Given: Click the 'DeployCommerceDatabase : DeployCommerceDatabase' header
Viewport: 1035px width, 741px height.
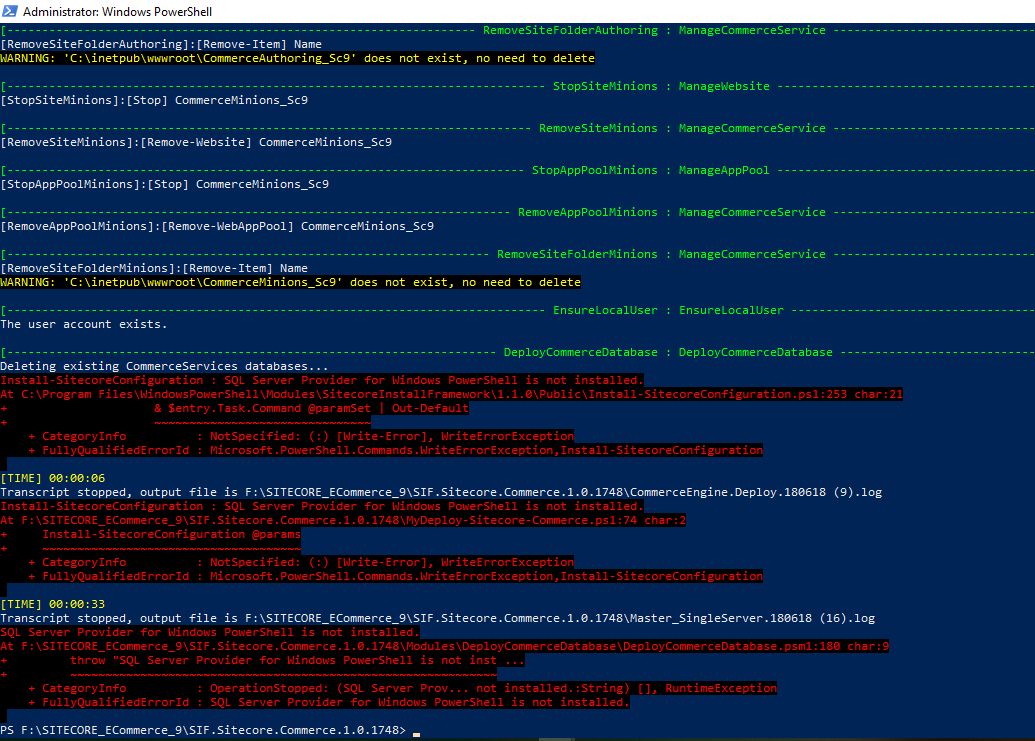Looking at the screenshot, I should point(668,352).
